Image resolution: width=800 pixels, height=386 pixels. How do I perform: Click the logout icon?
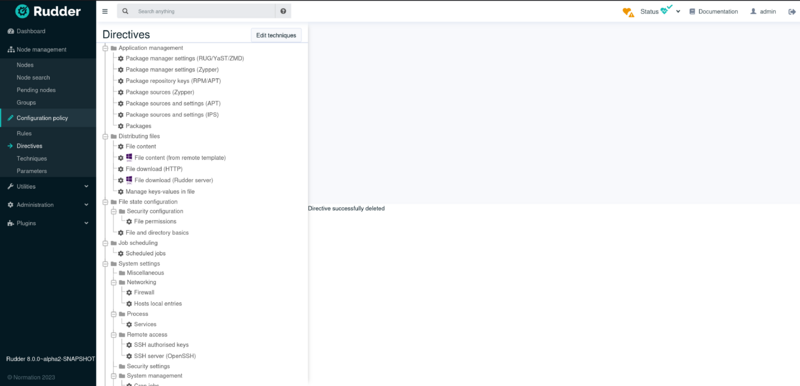792,11
